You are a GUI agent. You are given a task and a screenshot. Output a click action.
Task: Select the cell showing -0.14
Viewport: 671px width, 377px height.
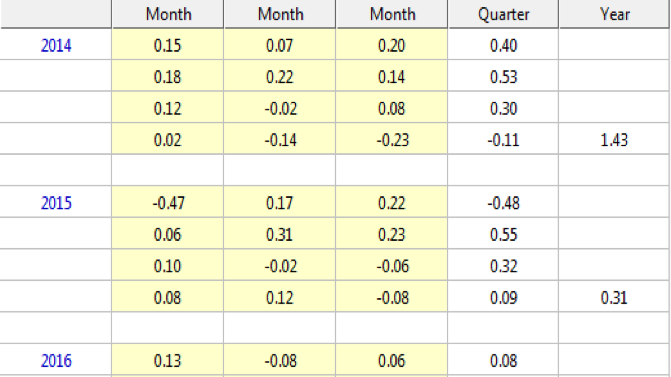(x=280, y=140)
